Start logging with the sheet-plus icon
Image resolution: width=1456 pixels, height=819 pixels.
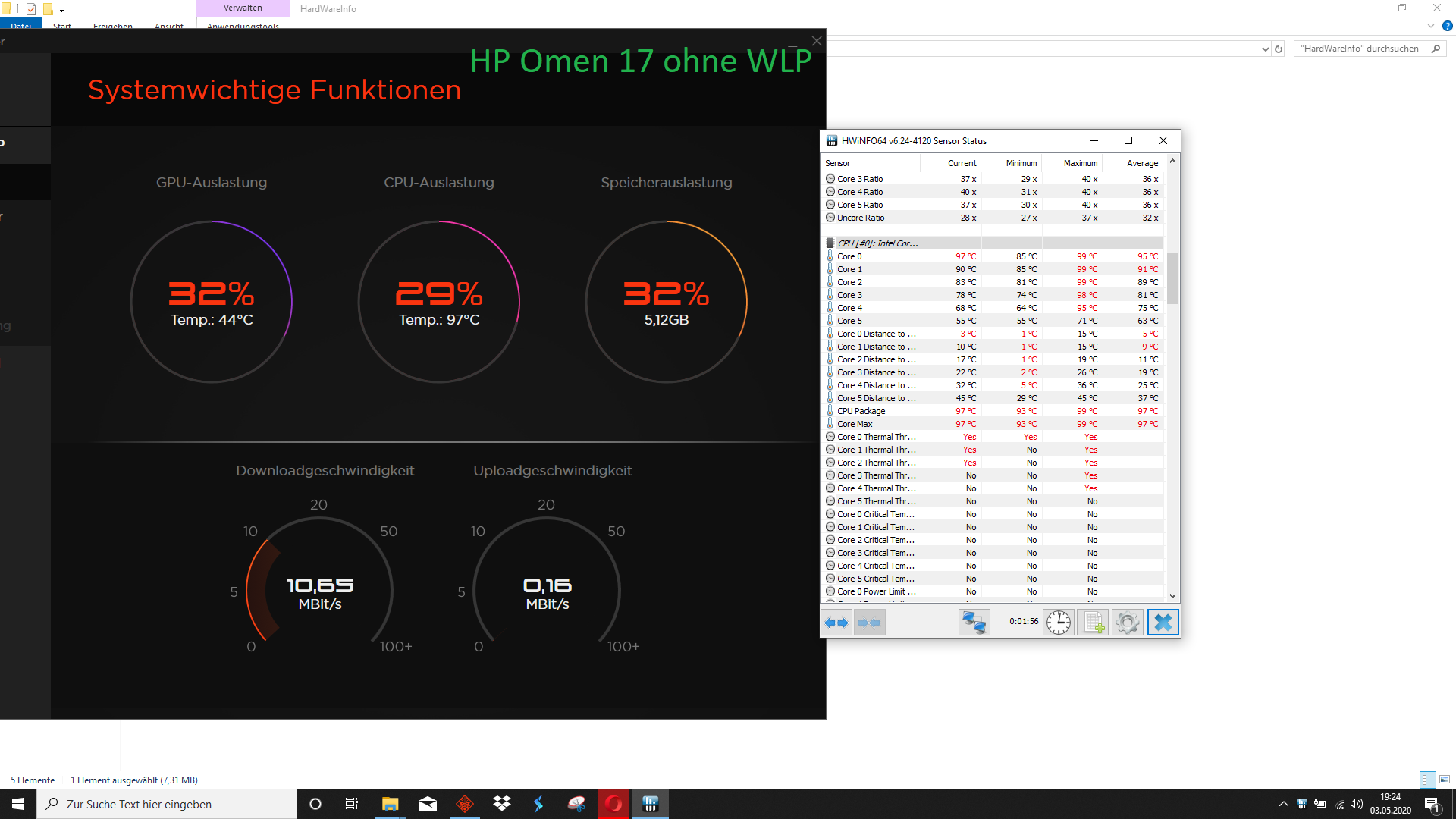[x=1093, y=623]
